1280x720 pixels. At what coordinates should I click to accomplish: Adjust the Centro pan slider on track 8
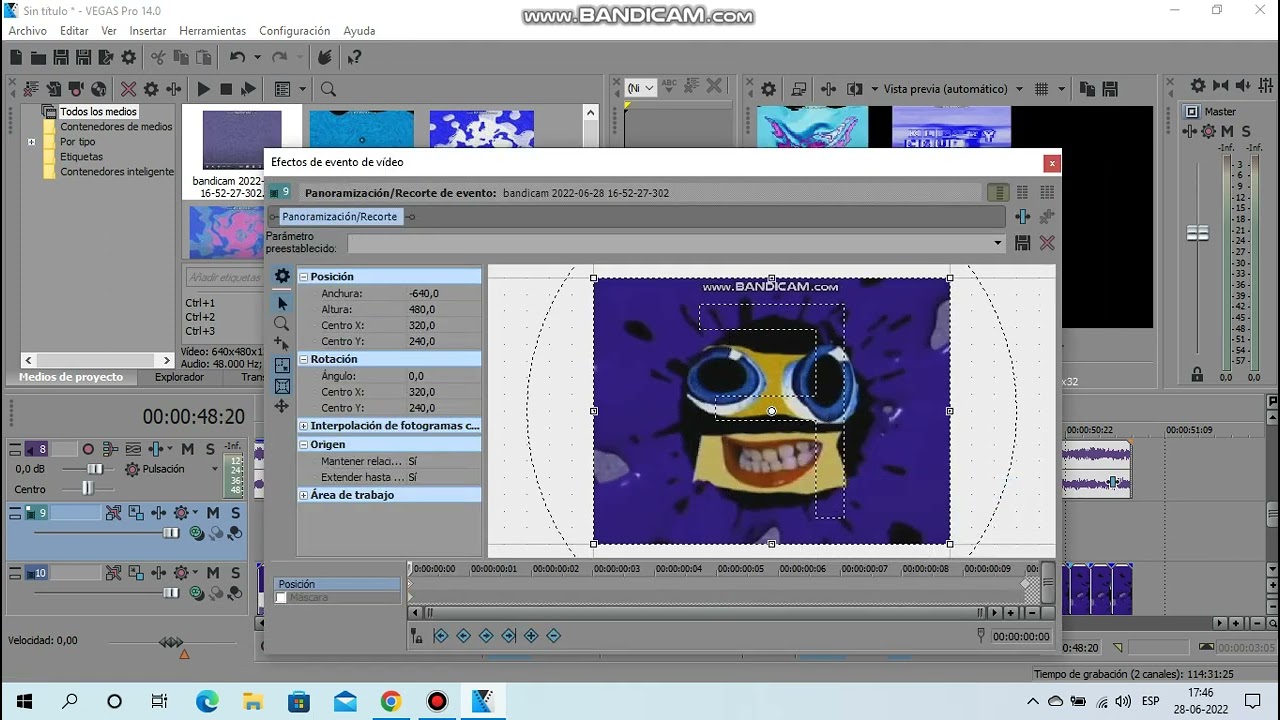tap(87, 488)
